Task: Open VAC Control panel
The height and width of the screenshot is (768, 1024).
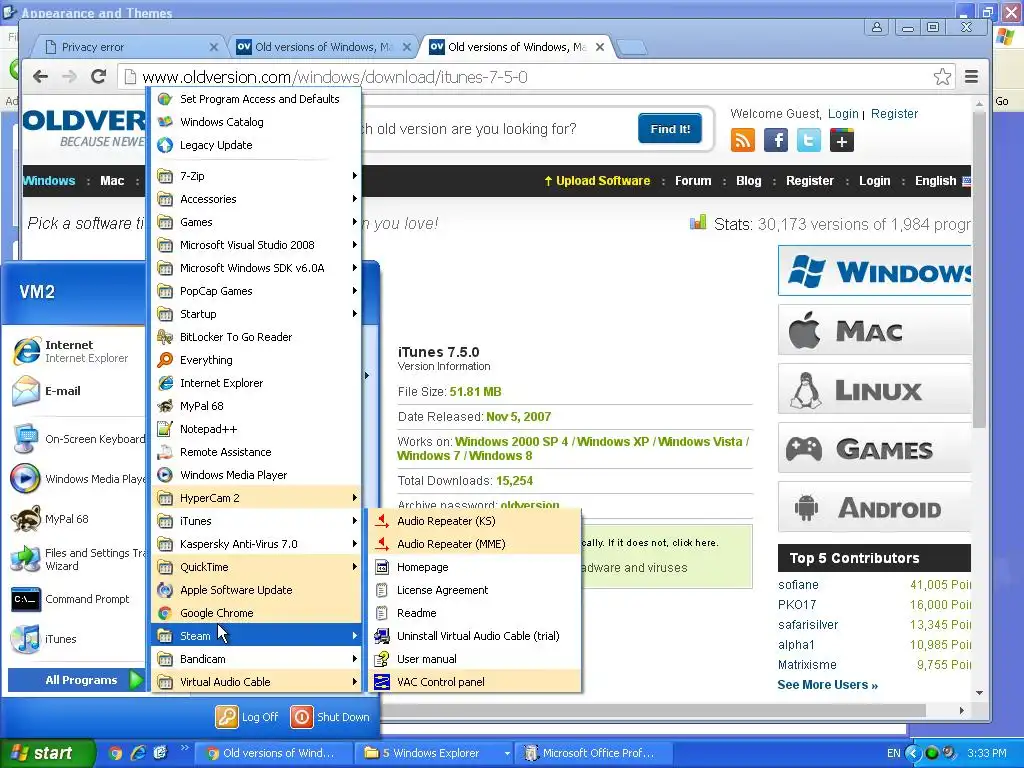Action: [475, 682]
